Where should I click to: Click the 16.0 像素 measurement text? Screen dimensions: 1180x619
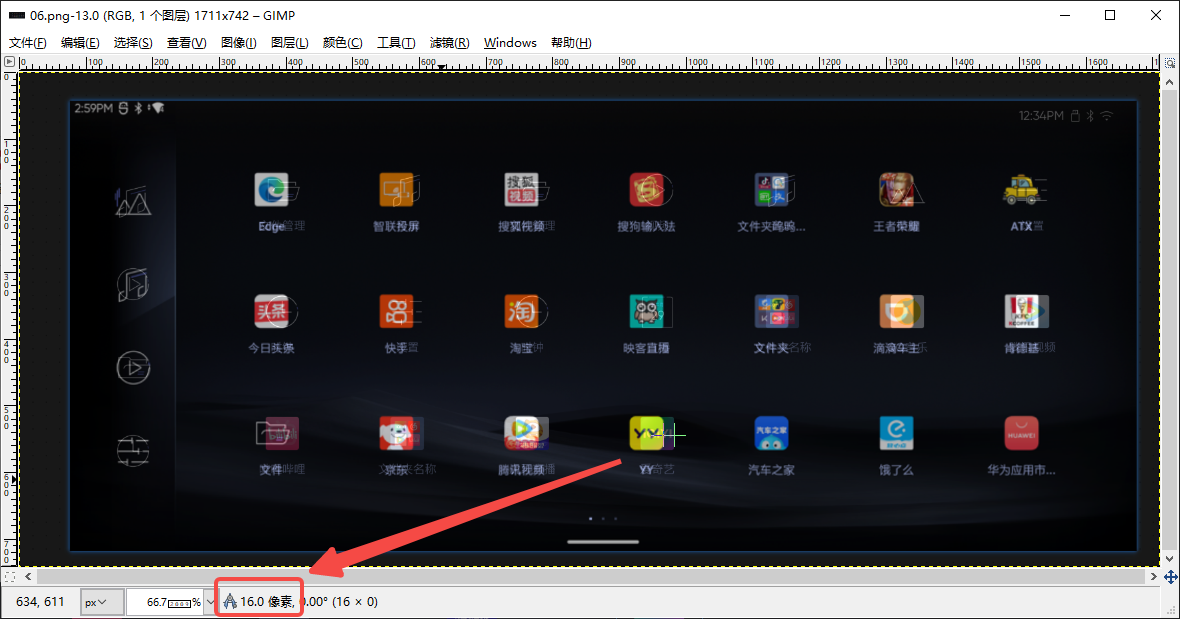click(x=266, y=602)
